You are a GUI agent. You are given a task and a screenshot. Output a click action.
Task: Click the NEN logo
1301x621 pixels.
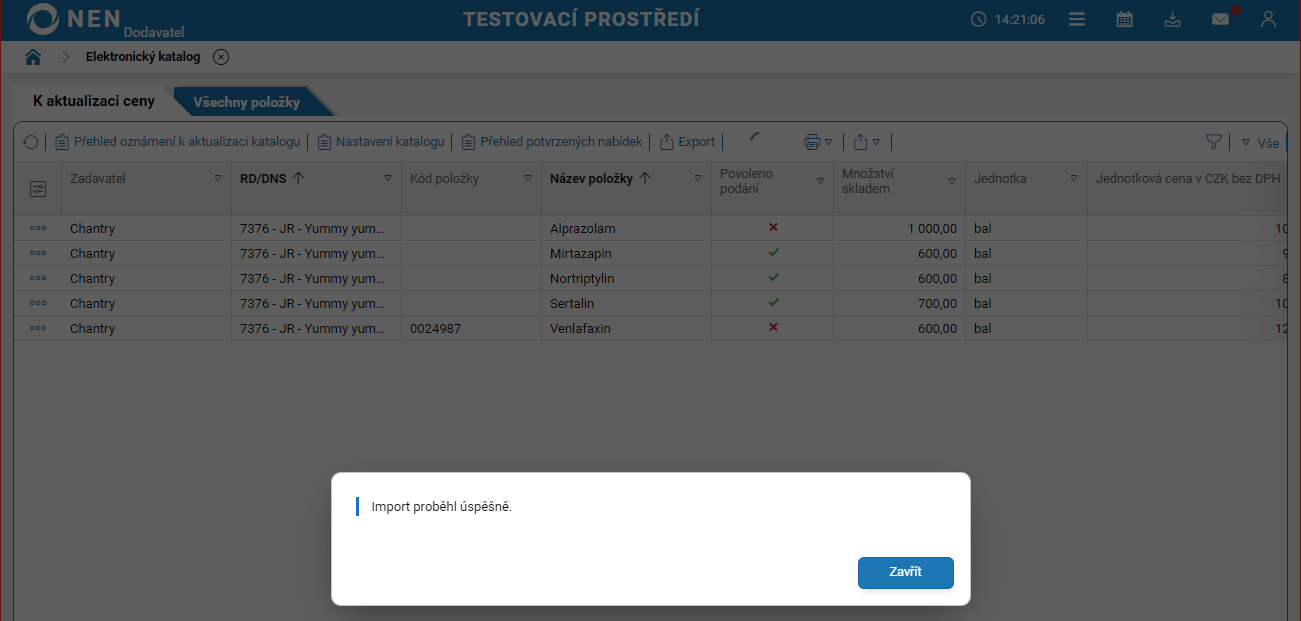click(x=74, y=19)
